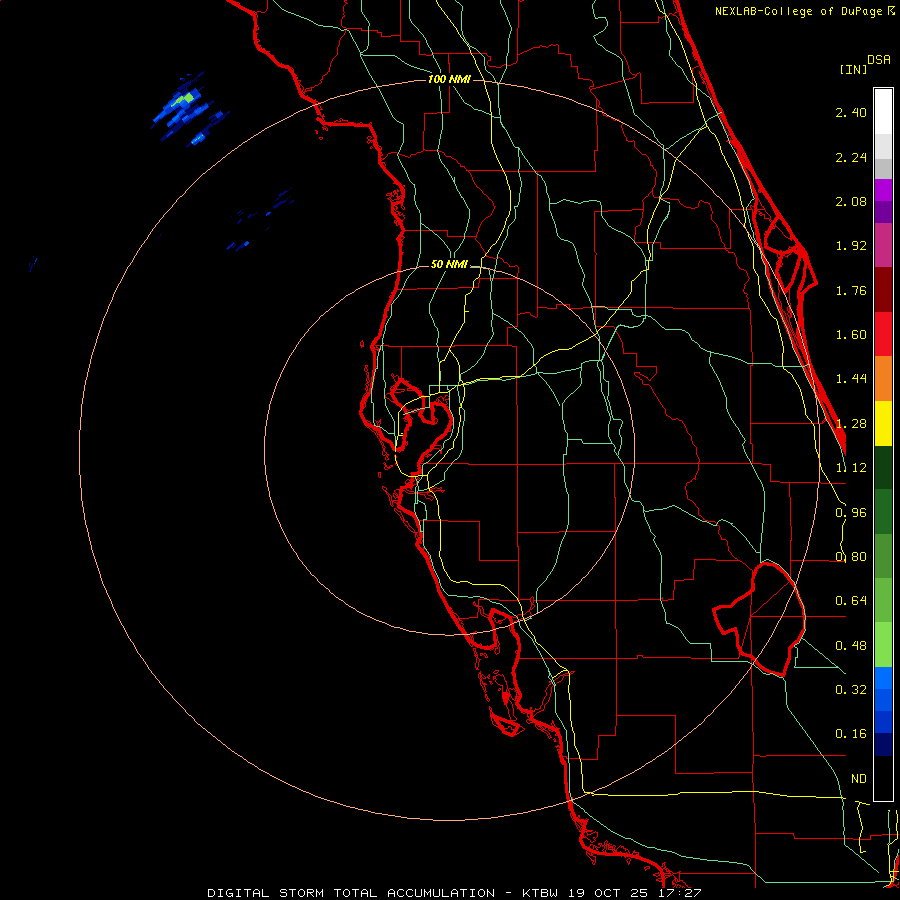Screen dimensions: 900x900
Task: Pick the light blue swatch above 0.32
Action: (x=883, y=678)
